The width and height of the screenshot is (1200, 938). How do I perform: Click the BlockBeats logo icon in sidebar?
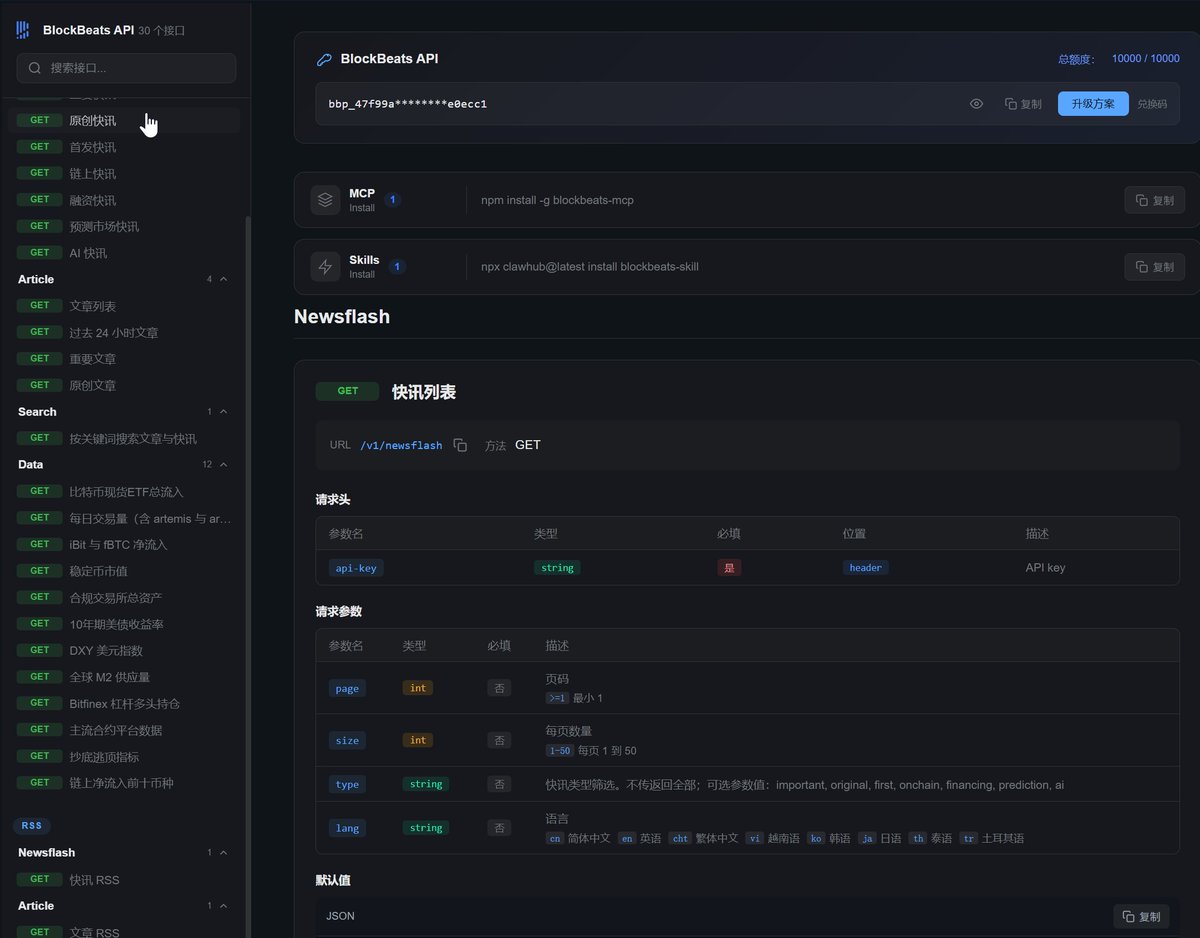23,30
